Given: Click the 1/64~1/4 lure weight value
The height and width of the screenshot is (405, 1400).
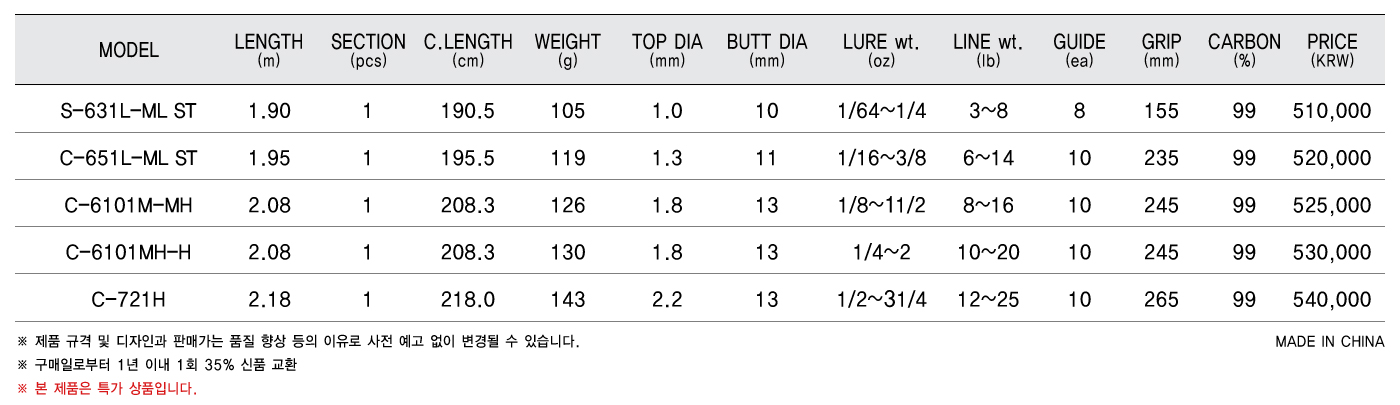Looking at the screenshot, I should pos(882,111).
